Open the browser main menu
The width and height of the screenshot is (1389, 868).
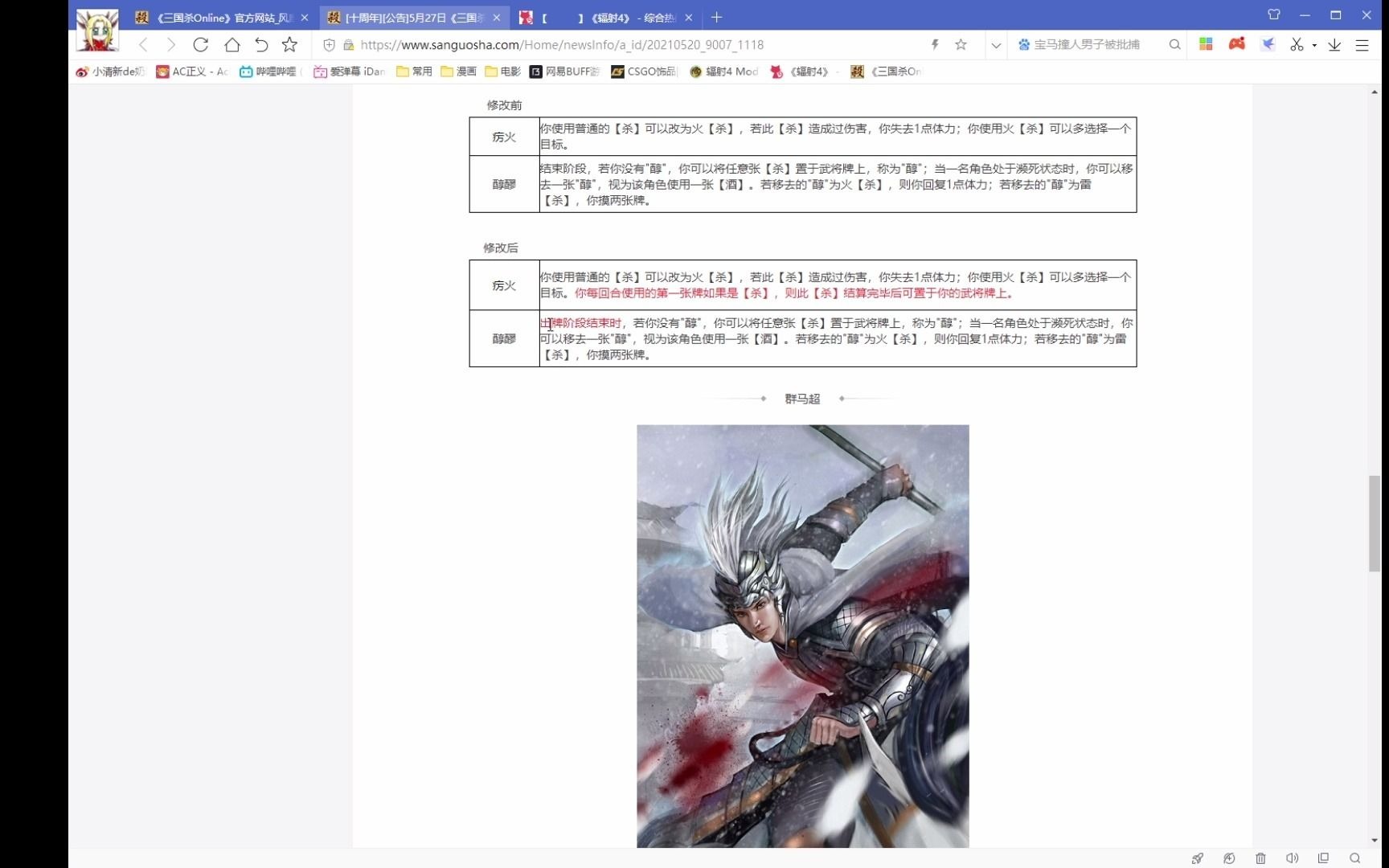(x=1362, y=45)
